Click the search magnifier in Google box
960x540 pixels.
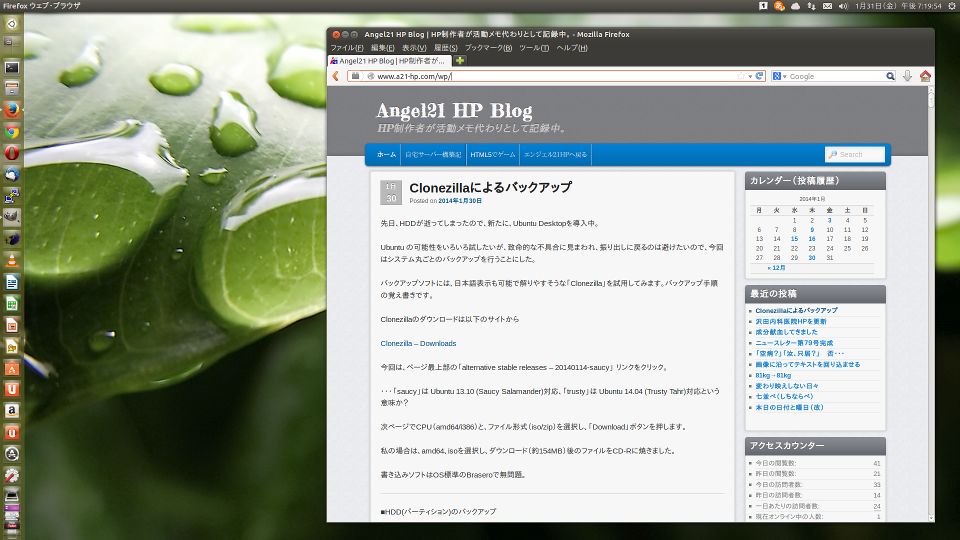click(890, 77)
